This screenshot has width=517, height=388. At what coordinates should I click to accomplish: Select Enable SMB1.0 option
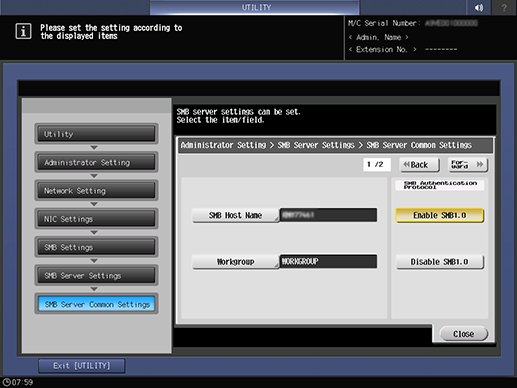click(x=440, y=215)
